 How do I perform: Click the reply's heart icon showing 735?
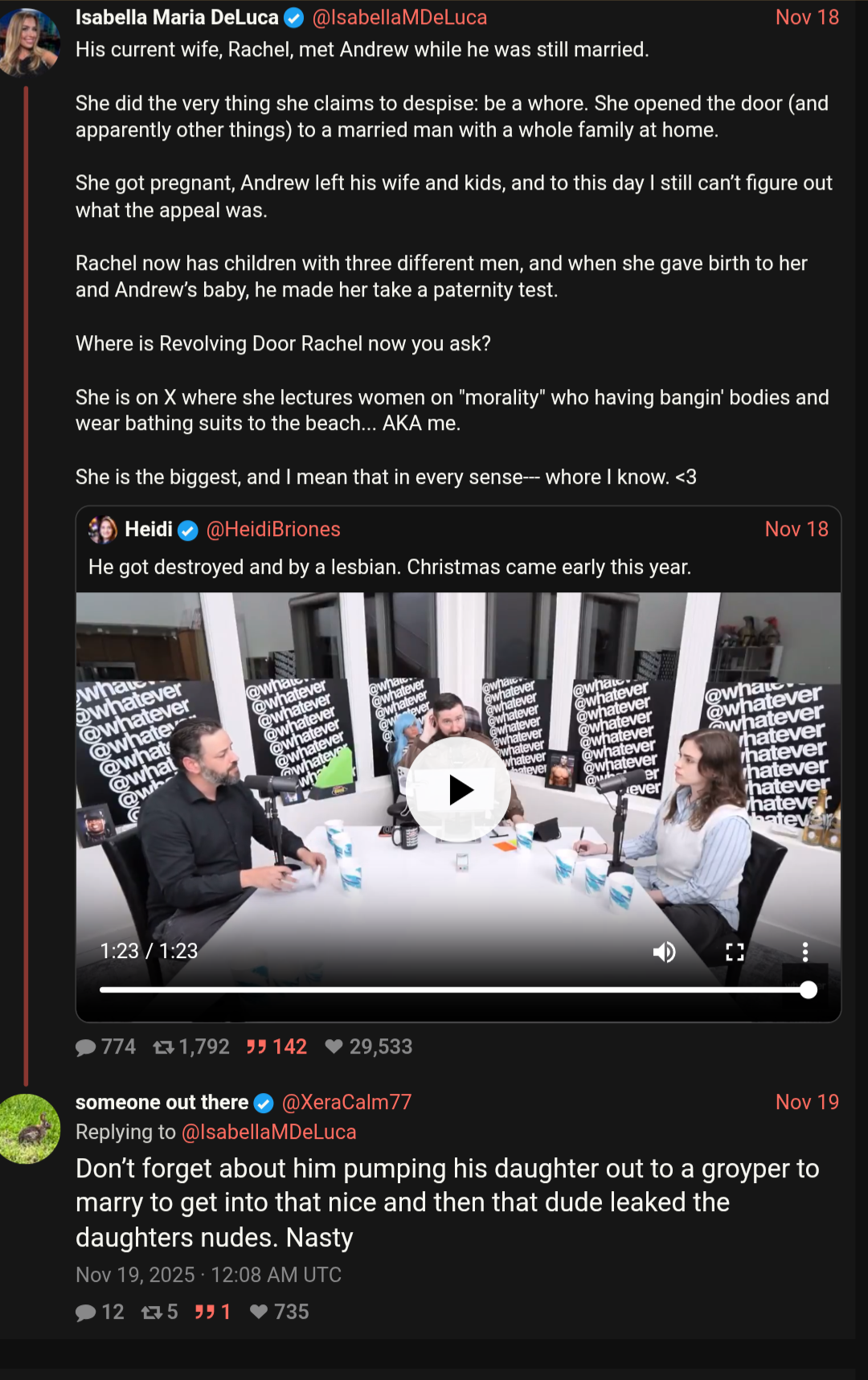(259, 1312)
